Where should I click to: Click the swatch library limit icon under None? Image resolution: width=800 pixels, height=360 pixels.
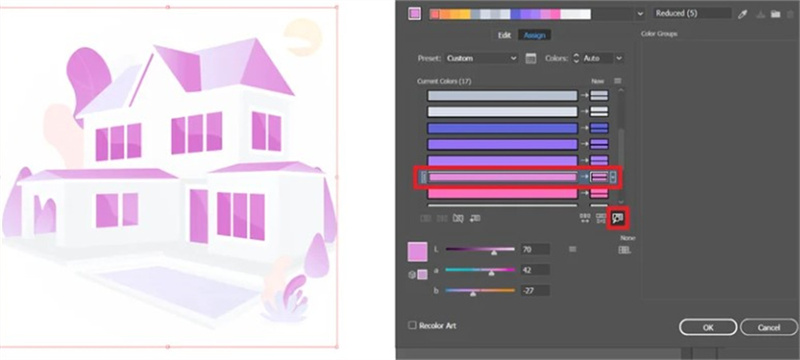[x=624, y=250]
